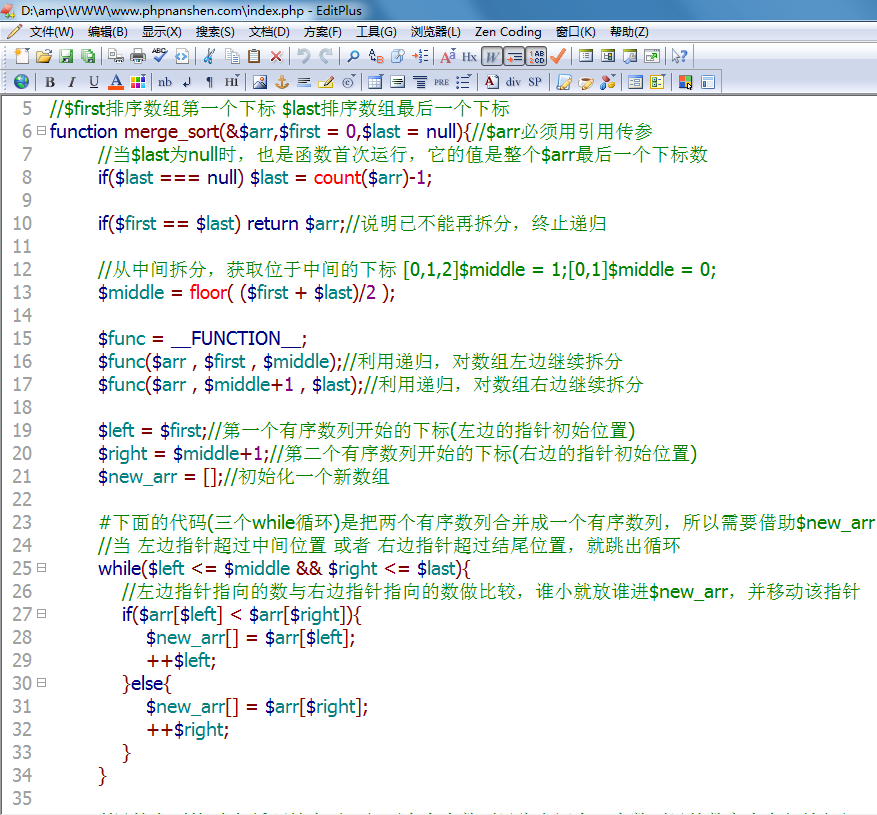Image resolution: width=877 pixels, height=815 pixels.
Task: Toggle Bold formatting button
Action: [x=50, y=82]
